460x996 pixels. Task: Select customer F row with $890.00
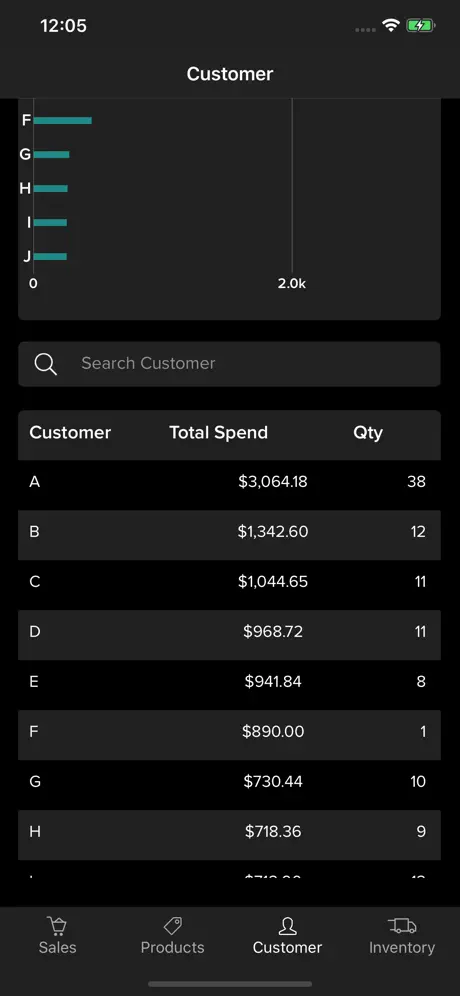[x=229, y=732]
